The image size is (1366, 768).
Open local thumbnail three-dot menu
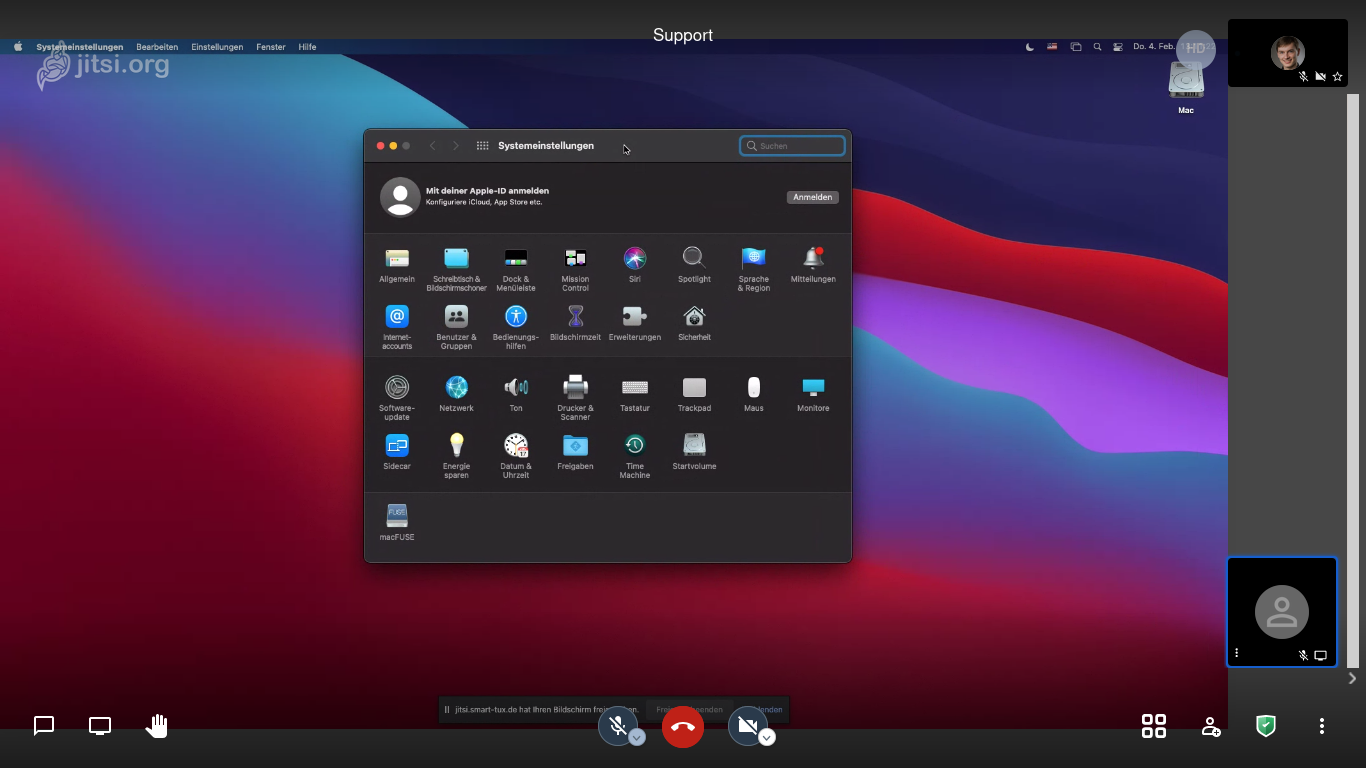click(x=1237, y=653)
